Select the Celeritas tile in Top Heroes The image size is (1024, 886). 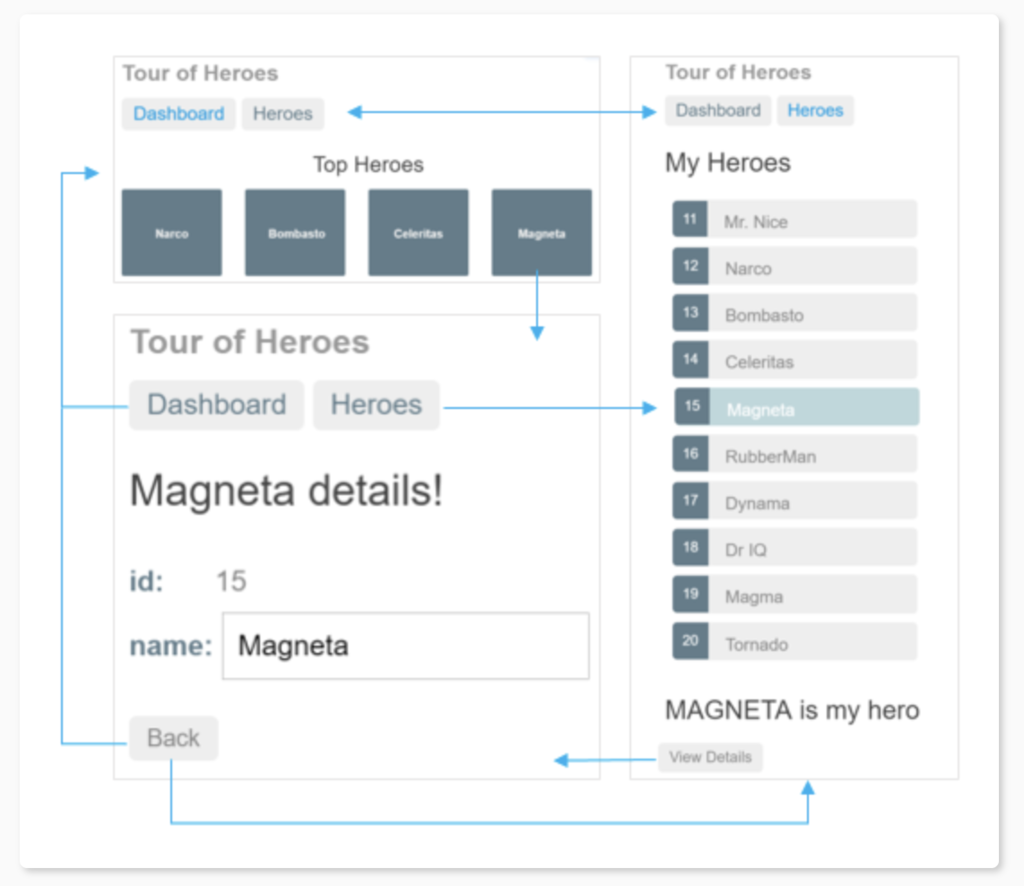pyautogui.click(x=418, y=233)
